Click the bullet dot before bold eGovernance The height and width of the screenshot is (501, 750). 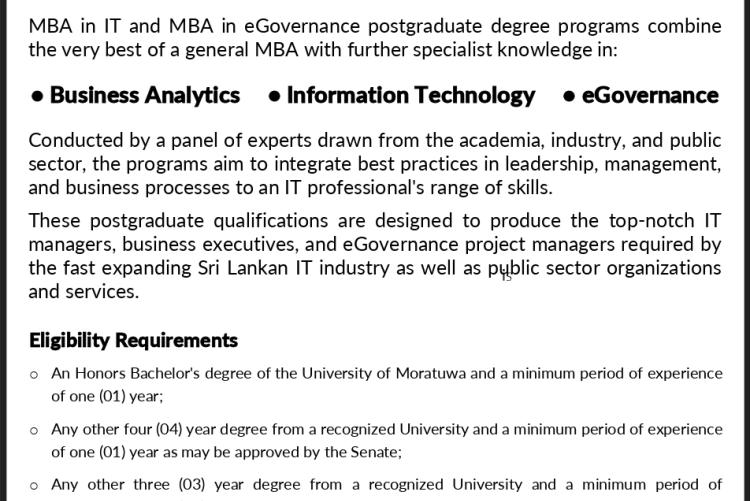pos(569,97)
